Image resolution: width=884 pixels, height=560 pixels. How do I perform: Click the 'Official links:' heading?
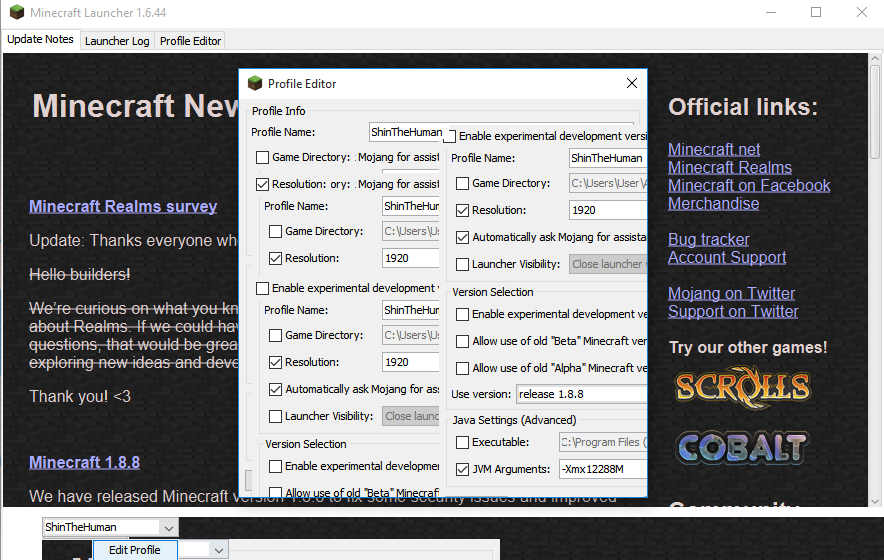click(x=742, y=107)
